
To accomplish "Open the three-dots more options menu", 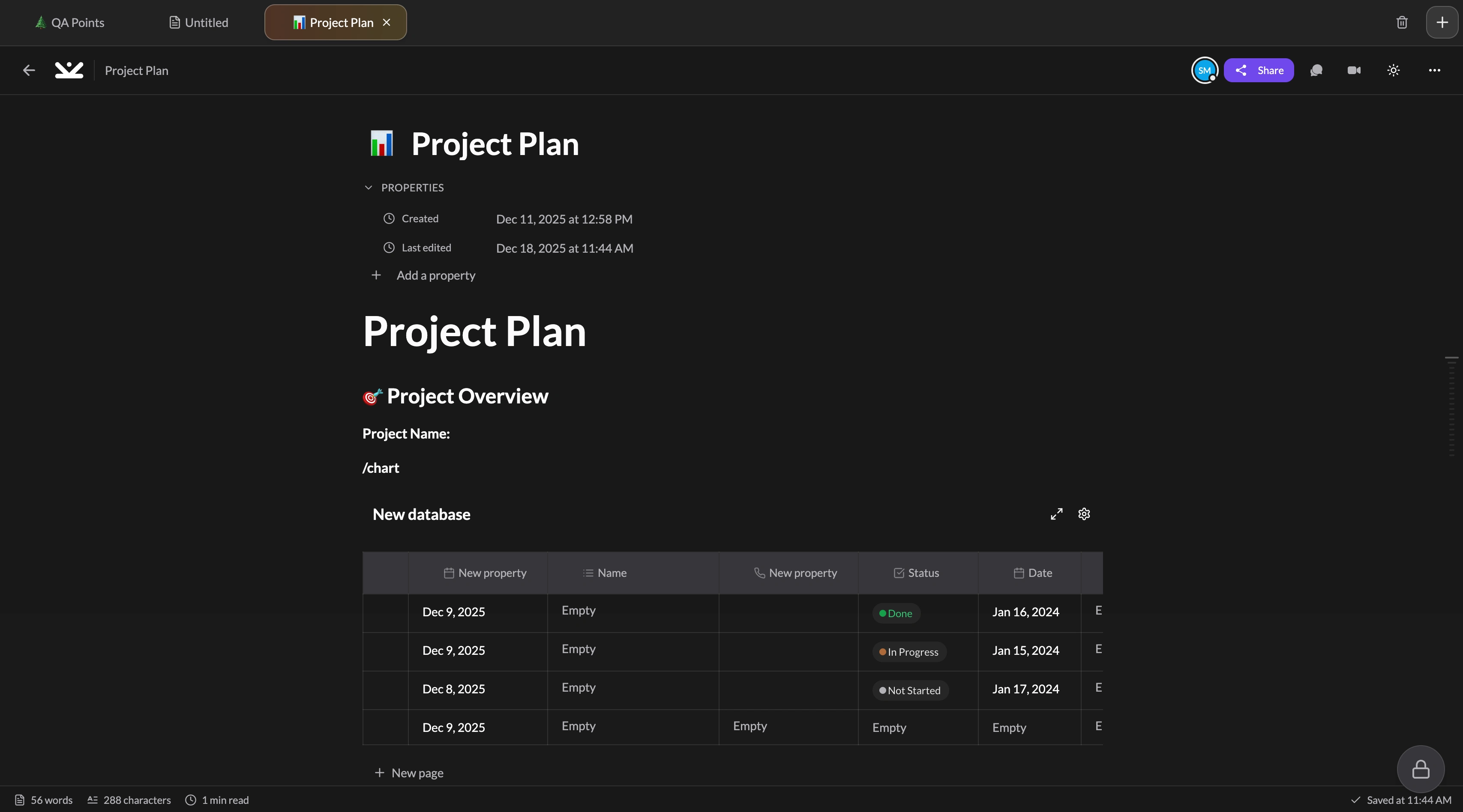I will click(x=1434, y=70).
